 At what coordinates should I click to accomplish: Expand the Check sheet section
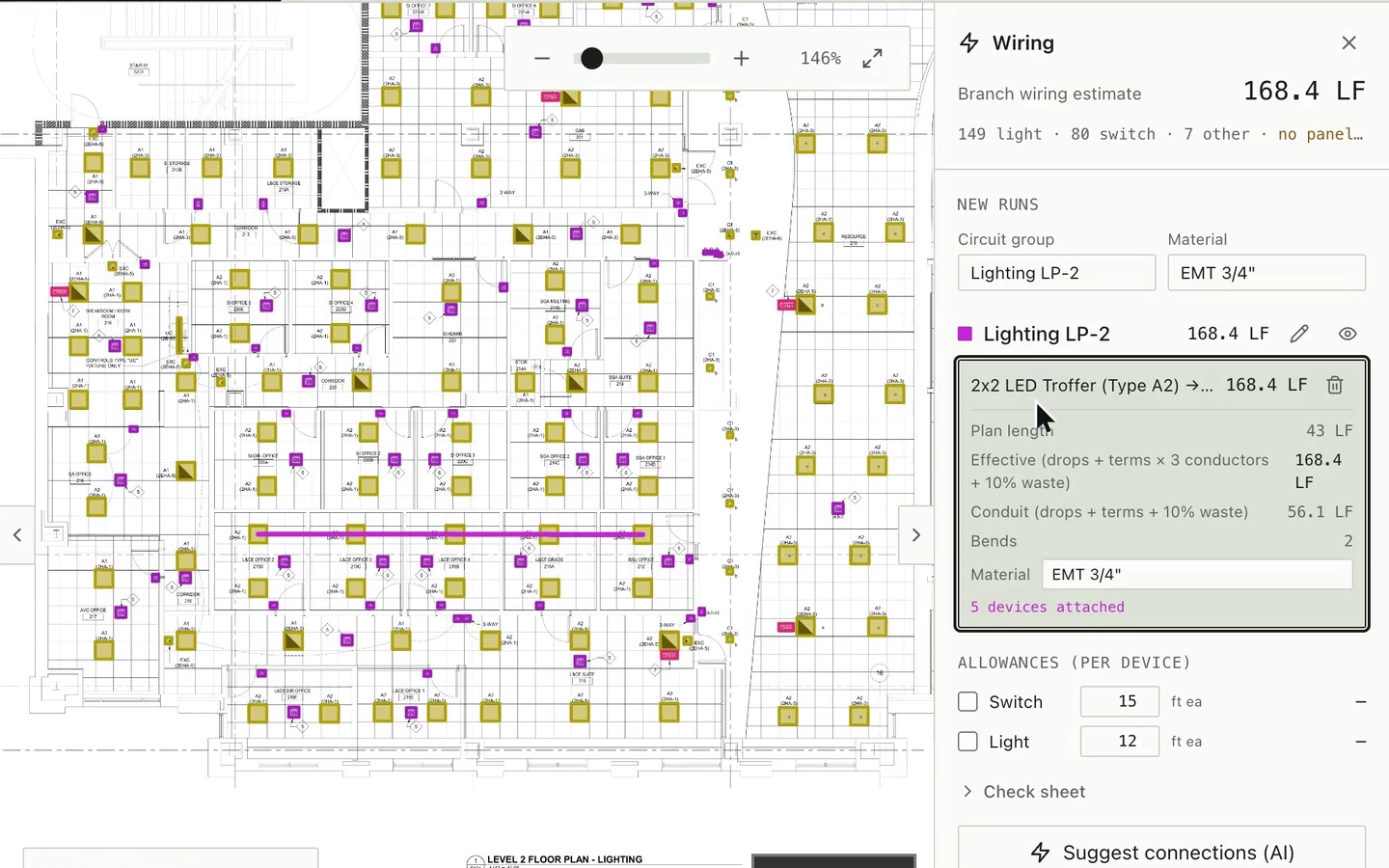point(1023,792)
